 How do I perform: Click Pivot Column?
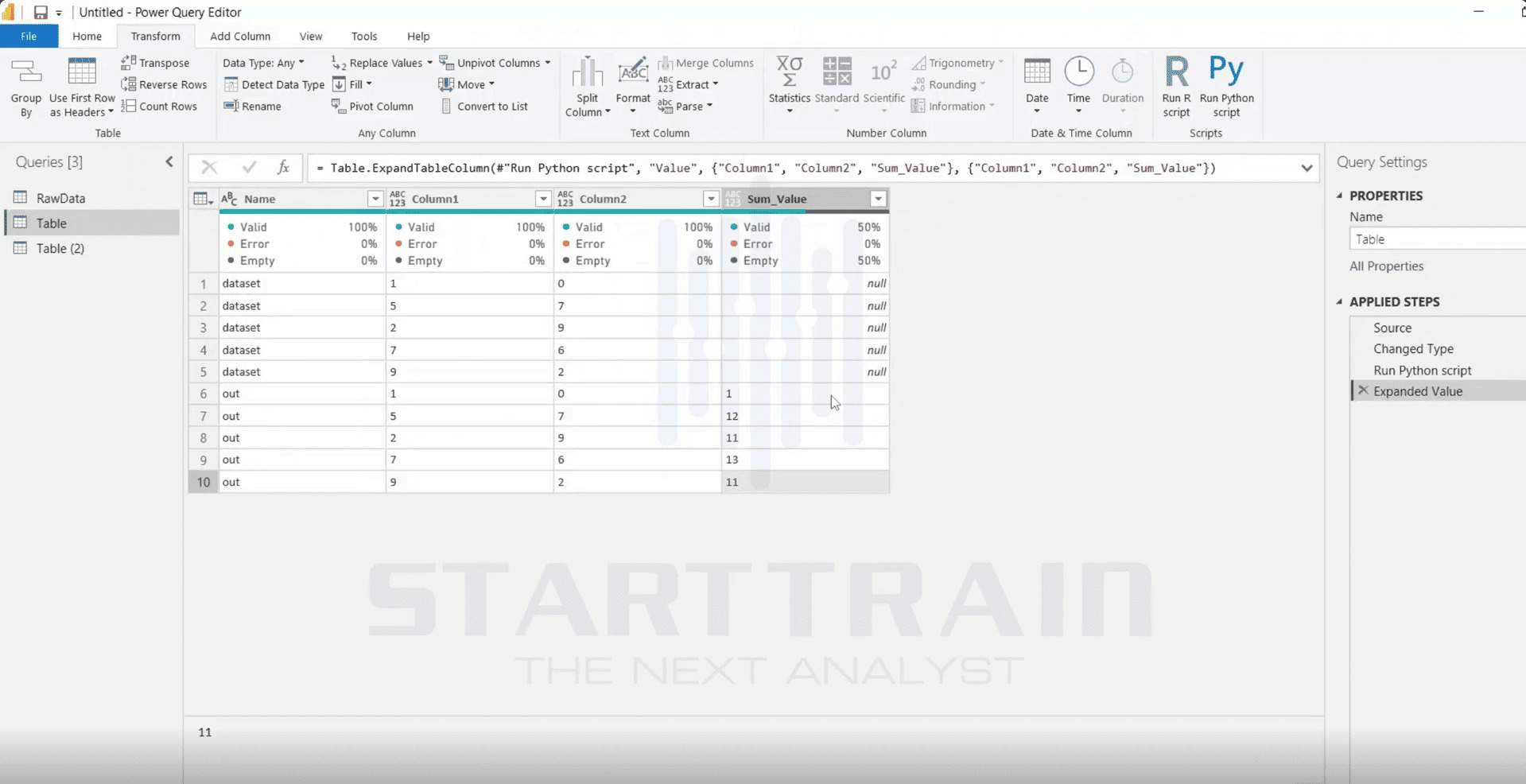coord(372,106)
